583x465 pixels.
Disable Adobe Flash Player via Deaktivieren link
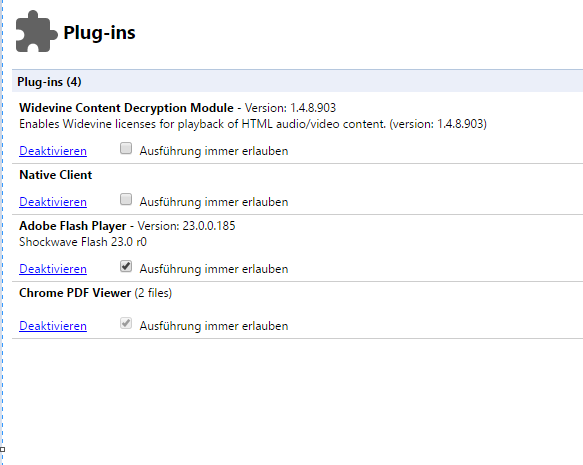(x=53, y=269)
